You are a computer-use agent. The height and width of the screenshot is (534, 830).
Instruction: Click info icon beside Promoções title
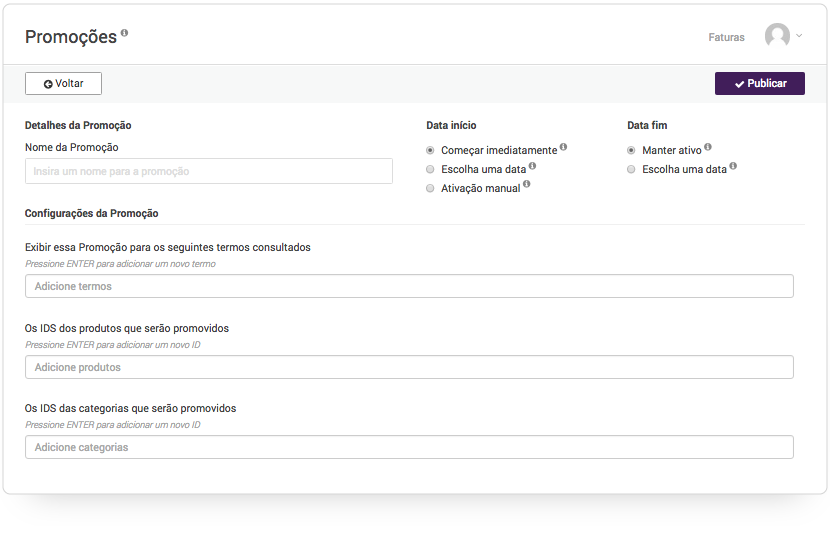[124, 33]
